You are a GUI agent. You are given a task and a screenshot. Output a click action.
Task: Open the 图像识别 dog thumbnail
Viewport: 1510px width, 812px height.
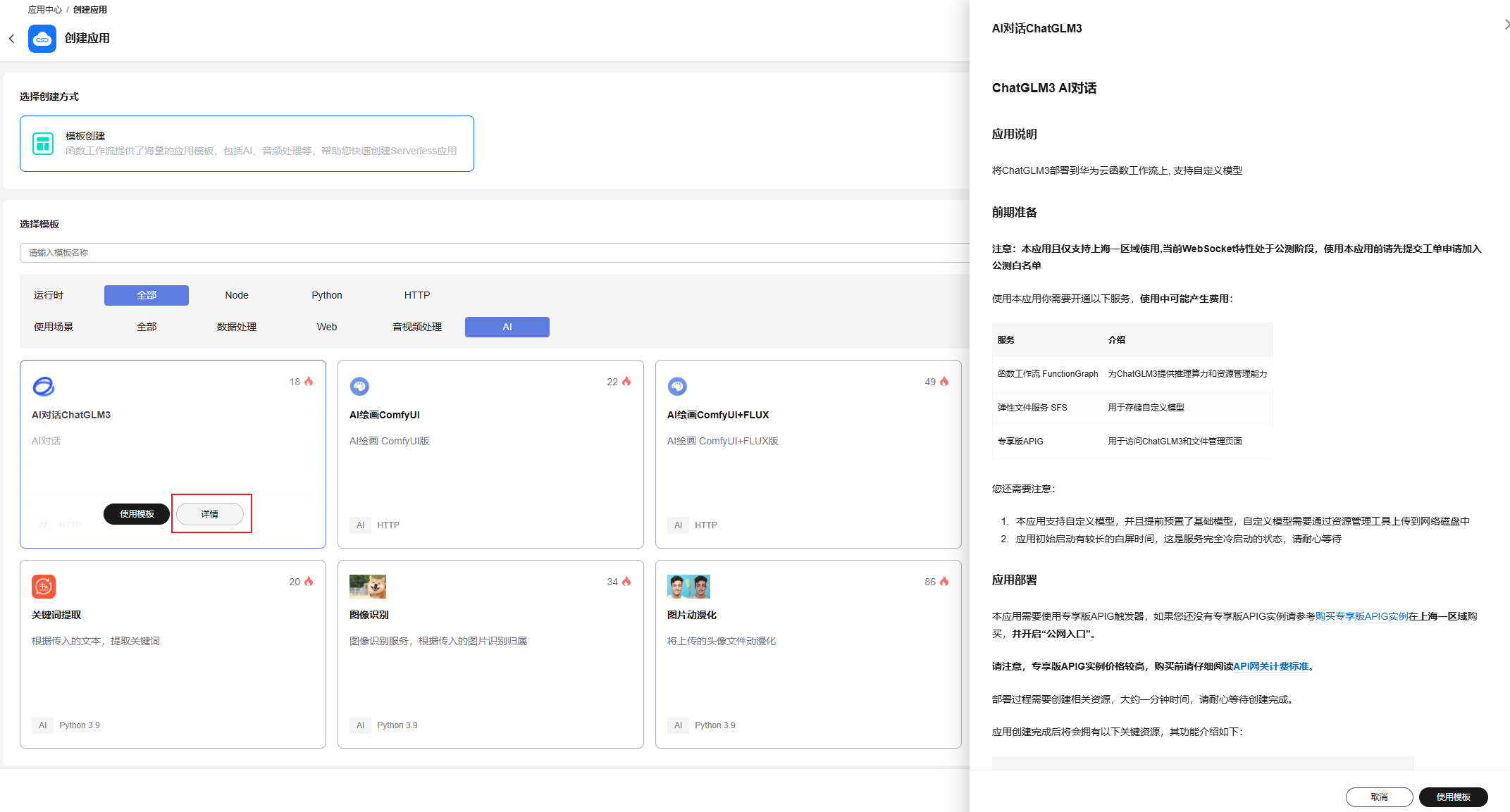(x=368, y=586)
